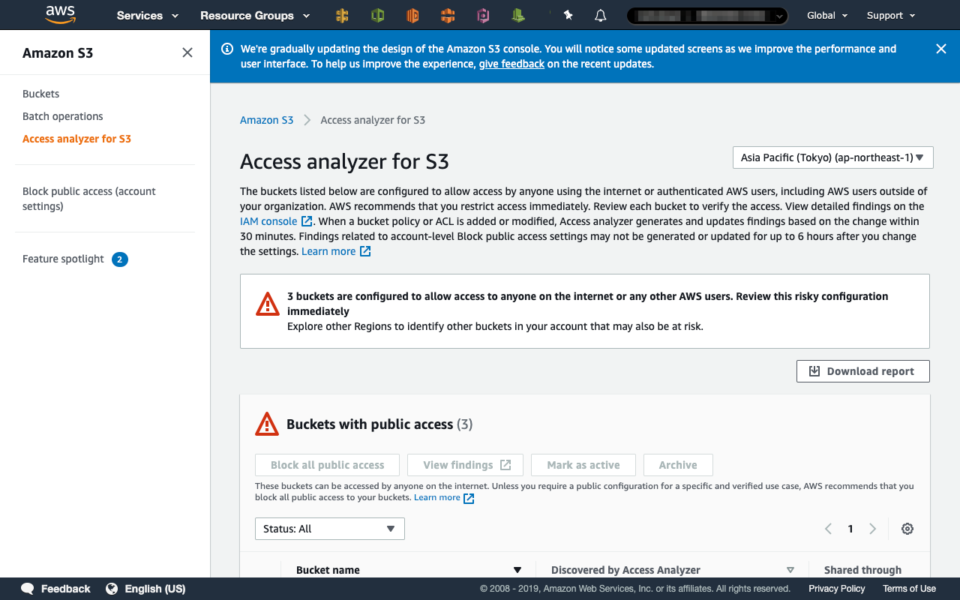This screenshot has width=960, height=600.
Task: Click the Download report button
Action: click(x=862, y=371)
